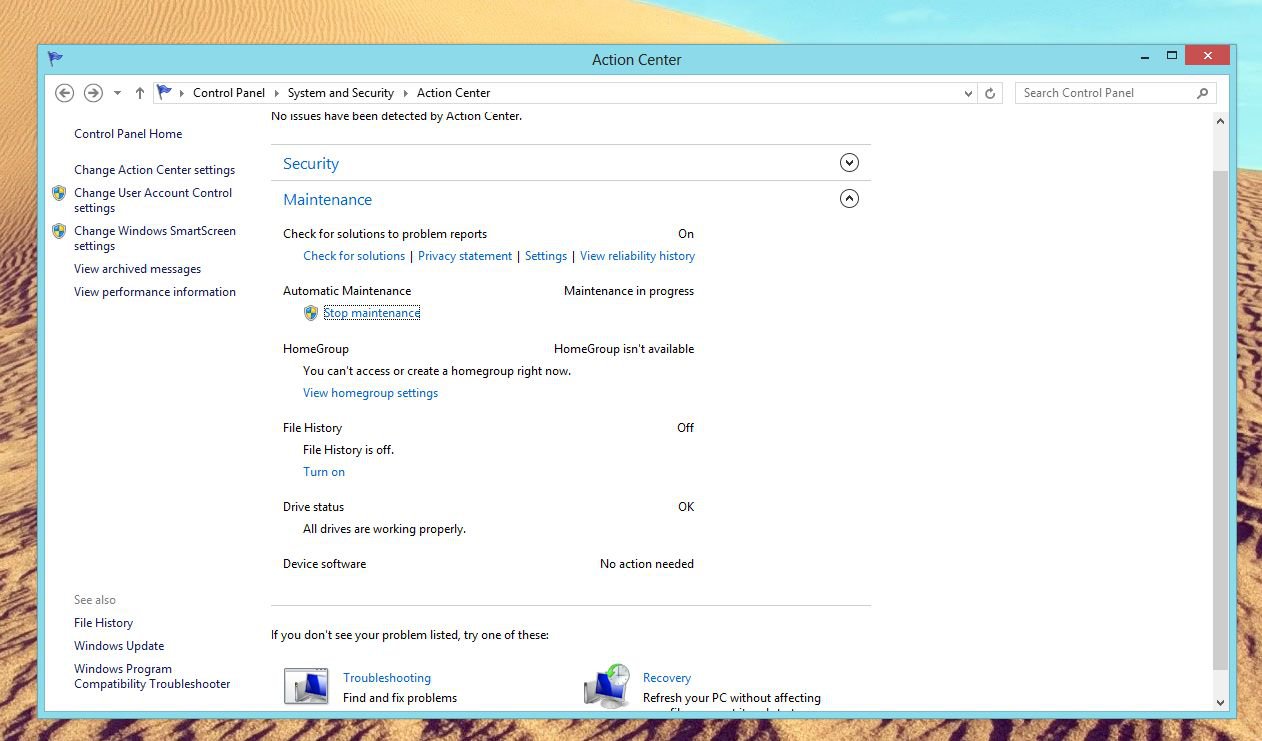Screen dimensions: 1262x741
Task: Collapse the Maintenance section chevron
Action: 850,199
